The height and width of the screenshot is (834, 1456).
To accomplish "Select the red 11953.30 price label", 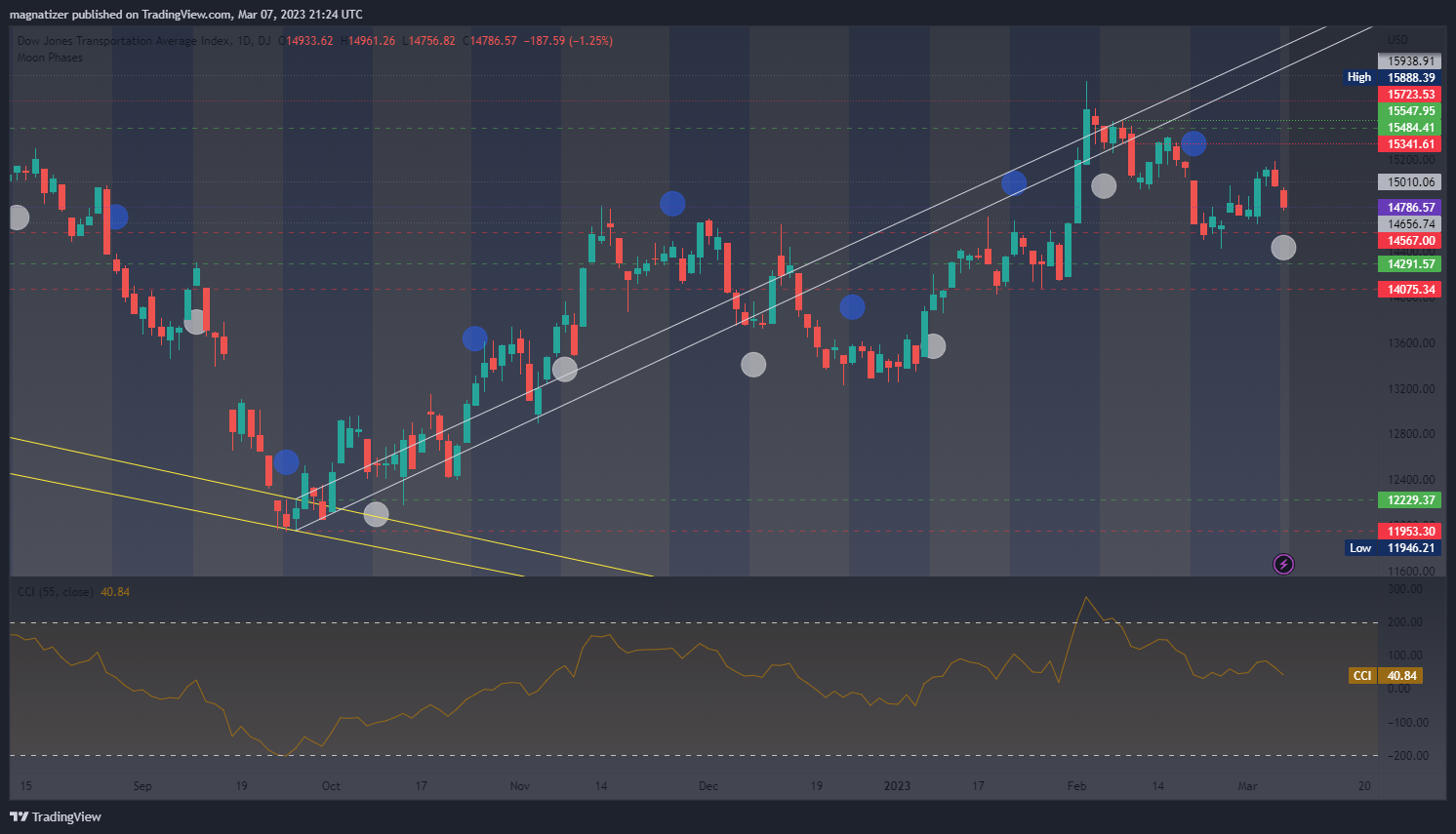I will tap(1409, 532).
